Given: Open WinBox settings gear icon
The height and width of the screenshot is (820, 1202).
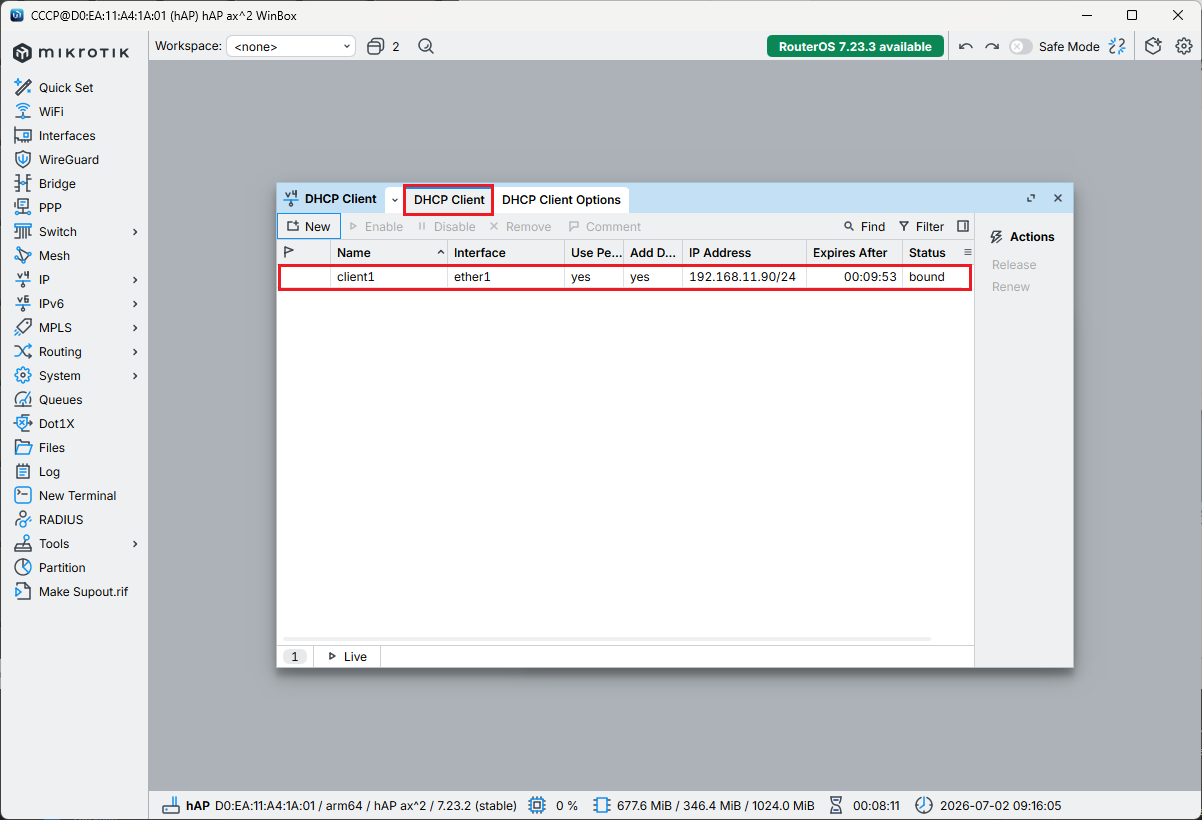Looking at the screenshot, I should click(x=1184, y=46).
